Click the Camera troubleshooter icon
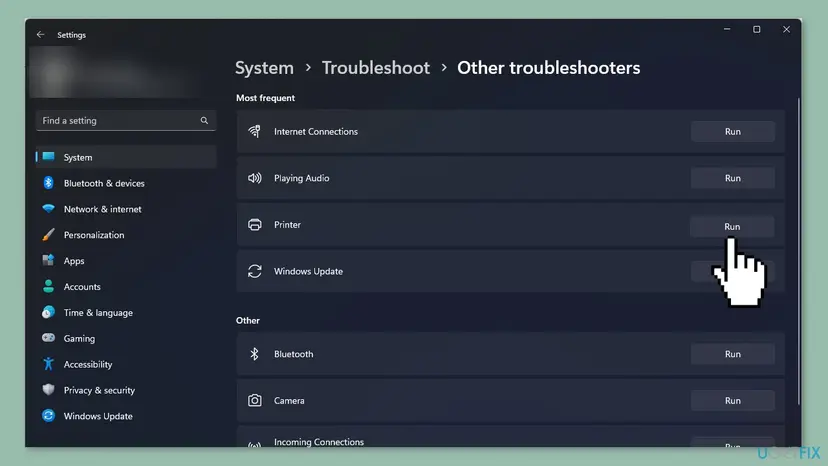 (255, 400)
